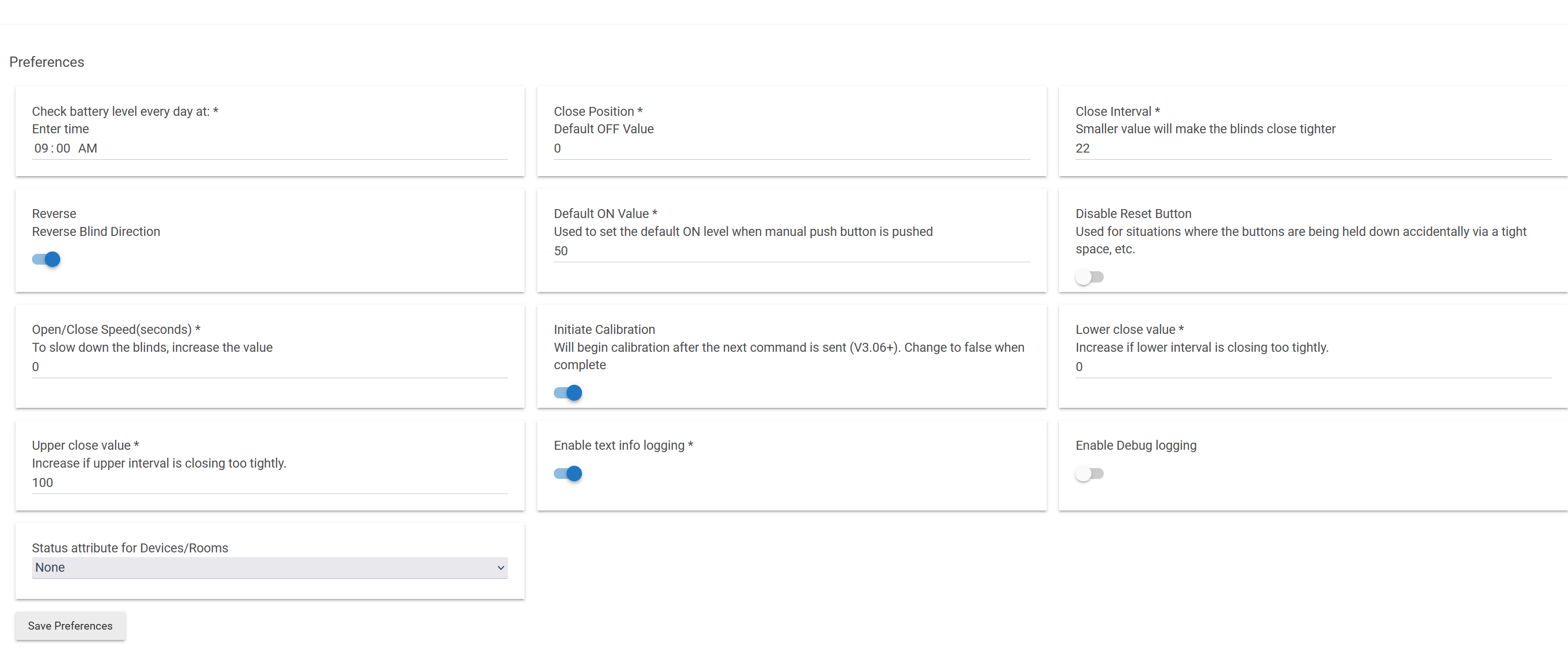Click the Upper close value field showing 100

coord(269,482)
